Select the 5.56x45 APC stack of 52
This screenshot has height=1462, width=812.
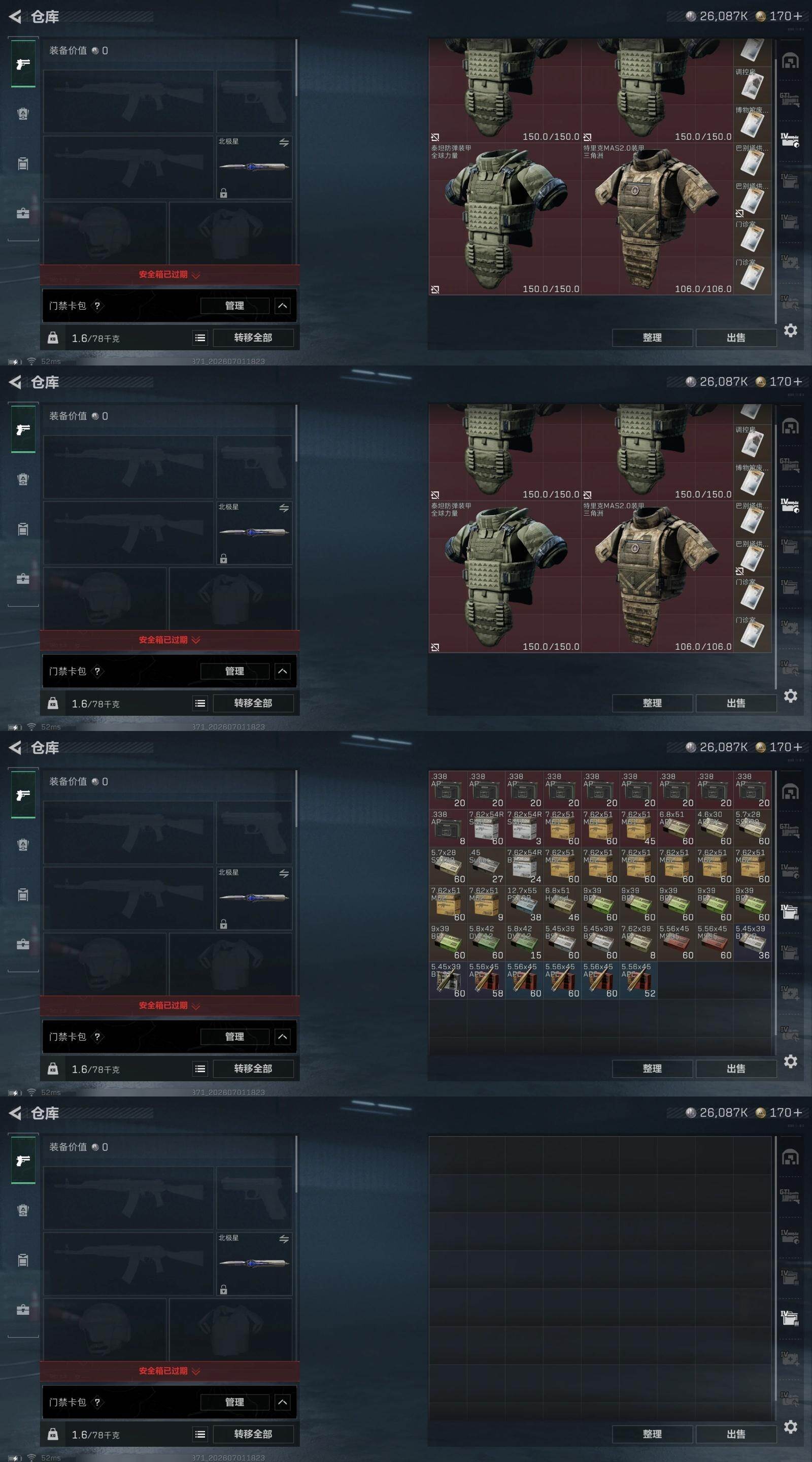click(638, 980)
